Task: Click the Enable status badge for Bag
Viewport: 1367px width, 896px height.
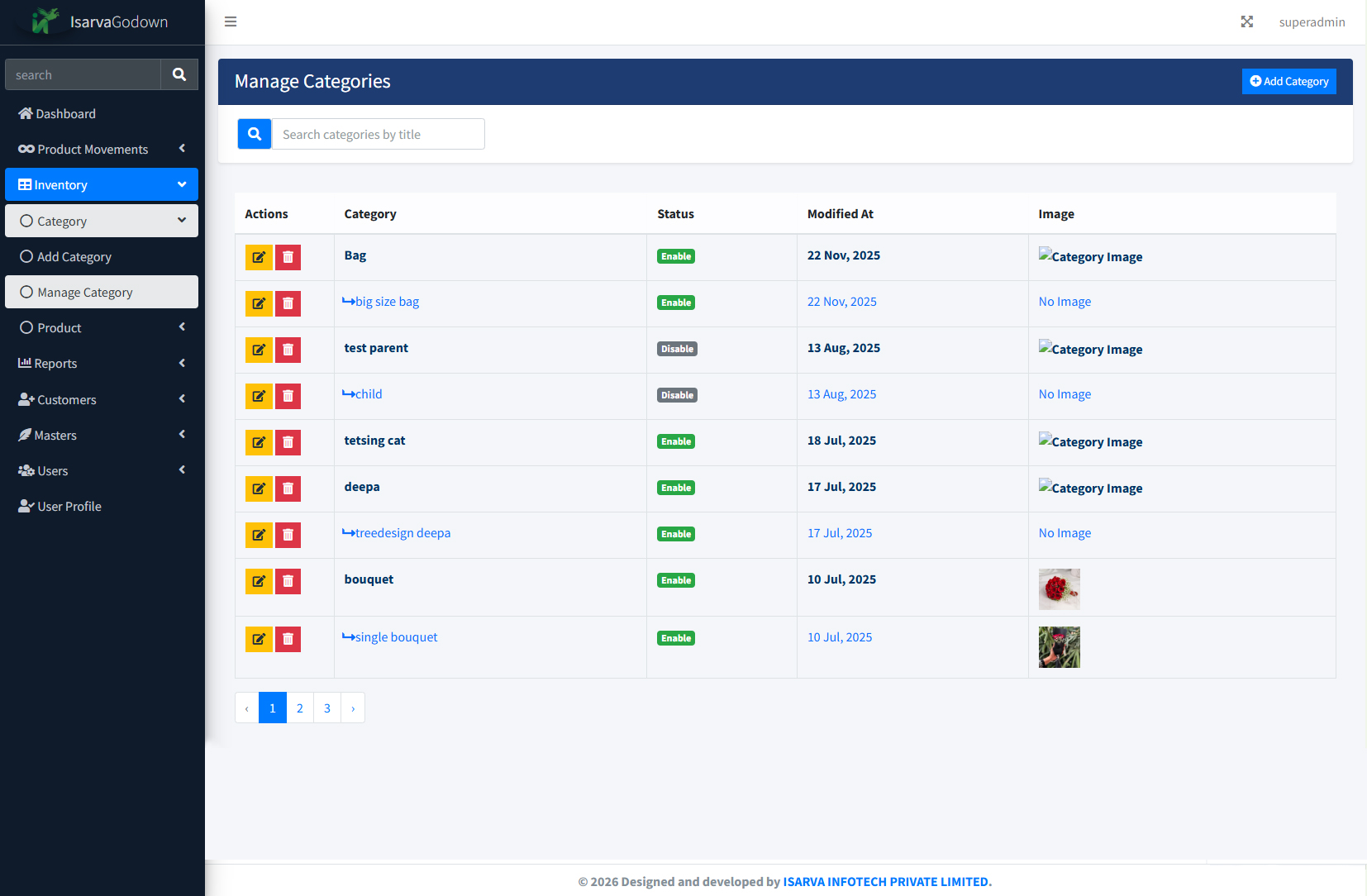Action: tap(676, 256)
